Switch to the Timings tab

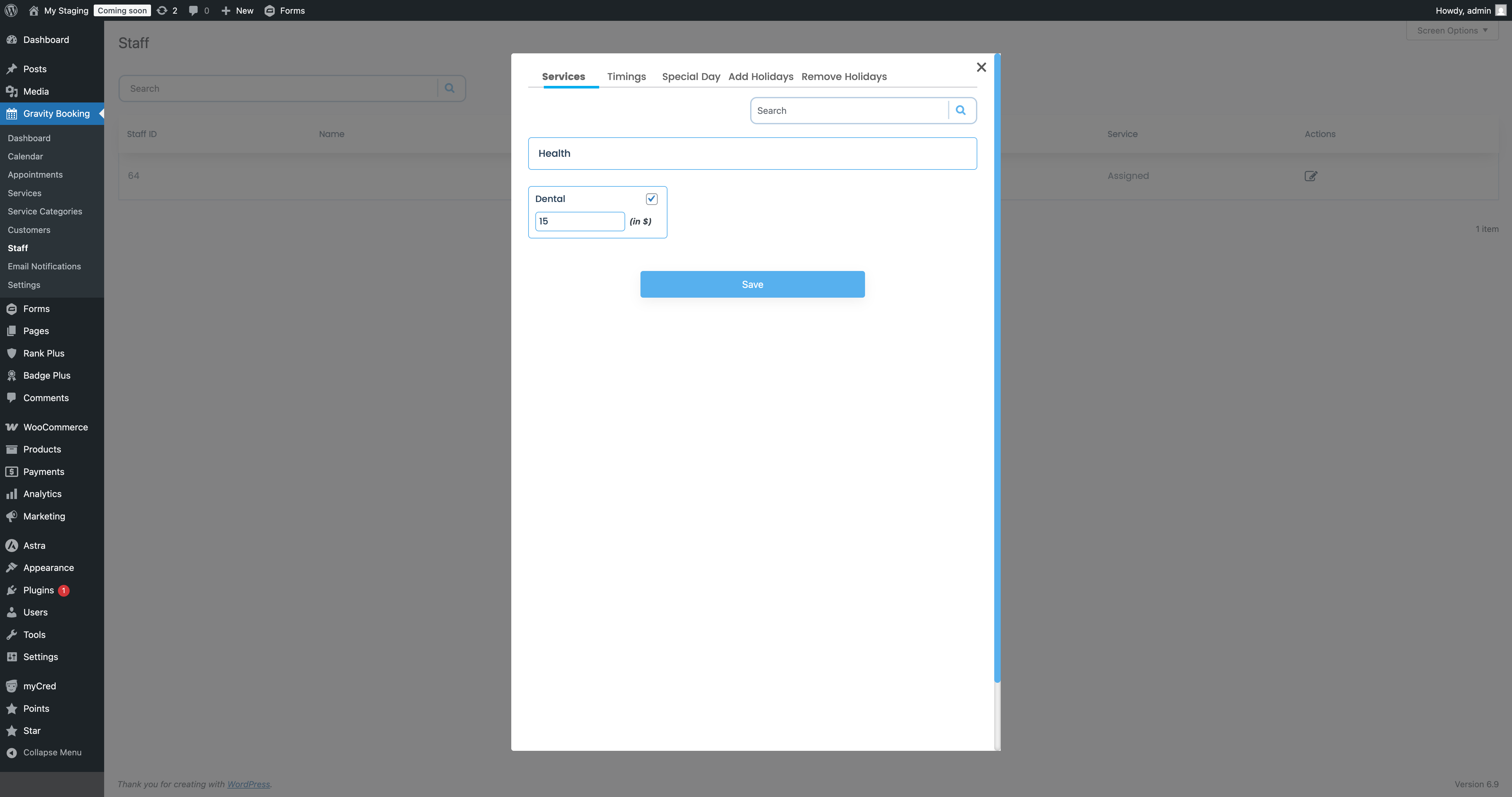click(626, 76)
